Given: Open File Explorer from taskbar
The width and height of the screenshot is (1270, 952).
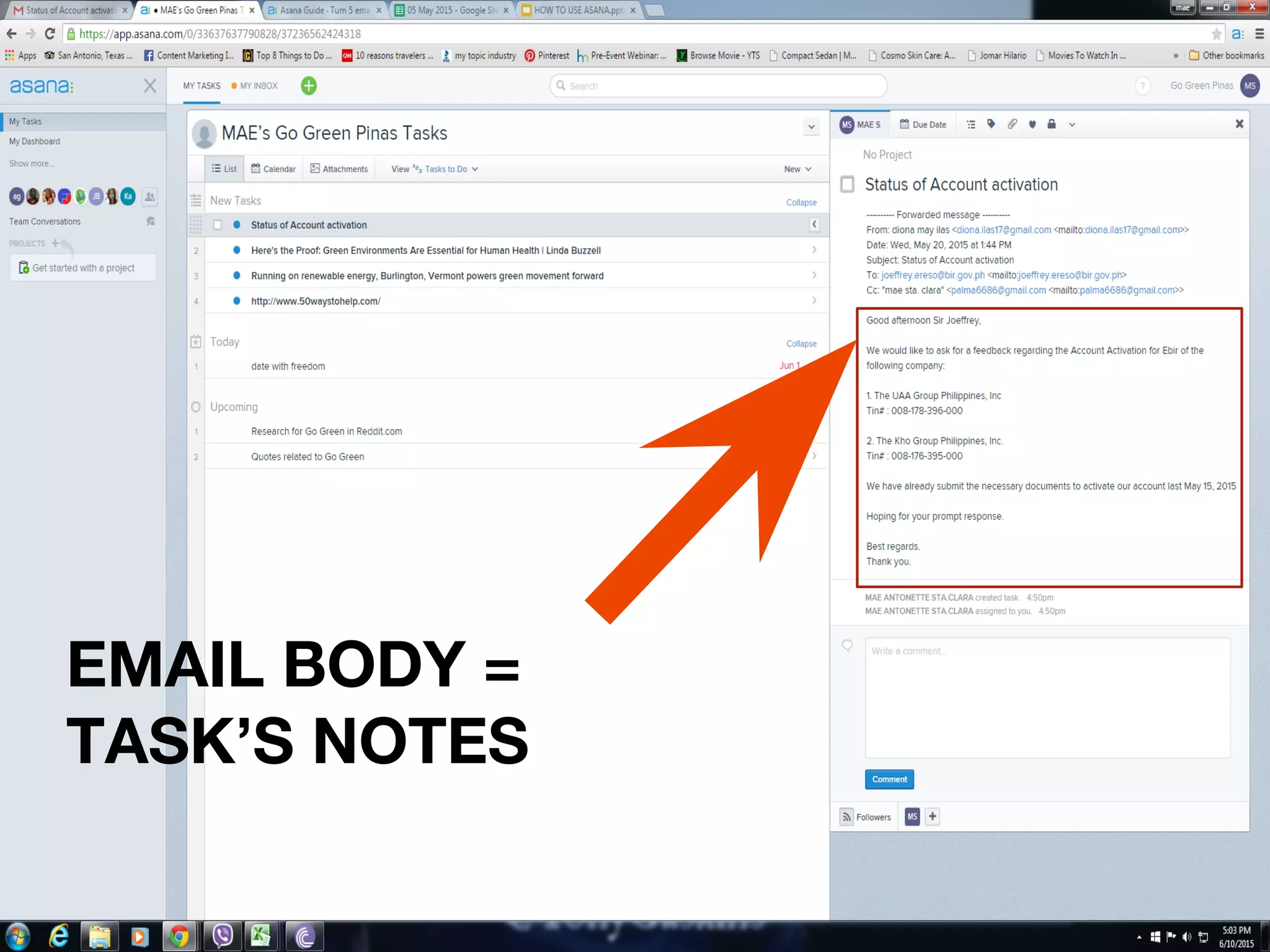Looking at the screenshot, I should coord(99,936).
